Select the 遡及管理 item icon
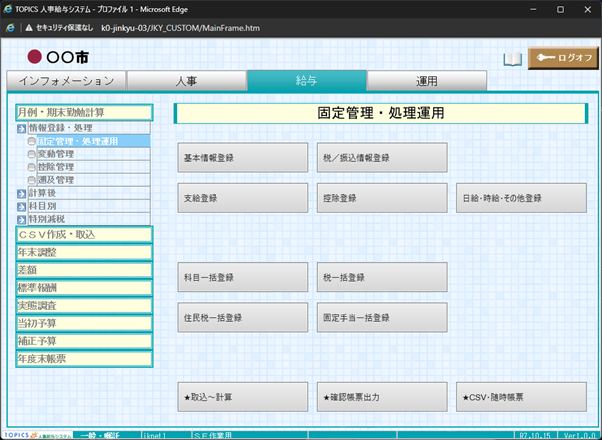The image size is (602, 440). [32, 180]
